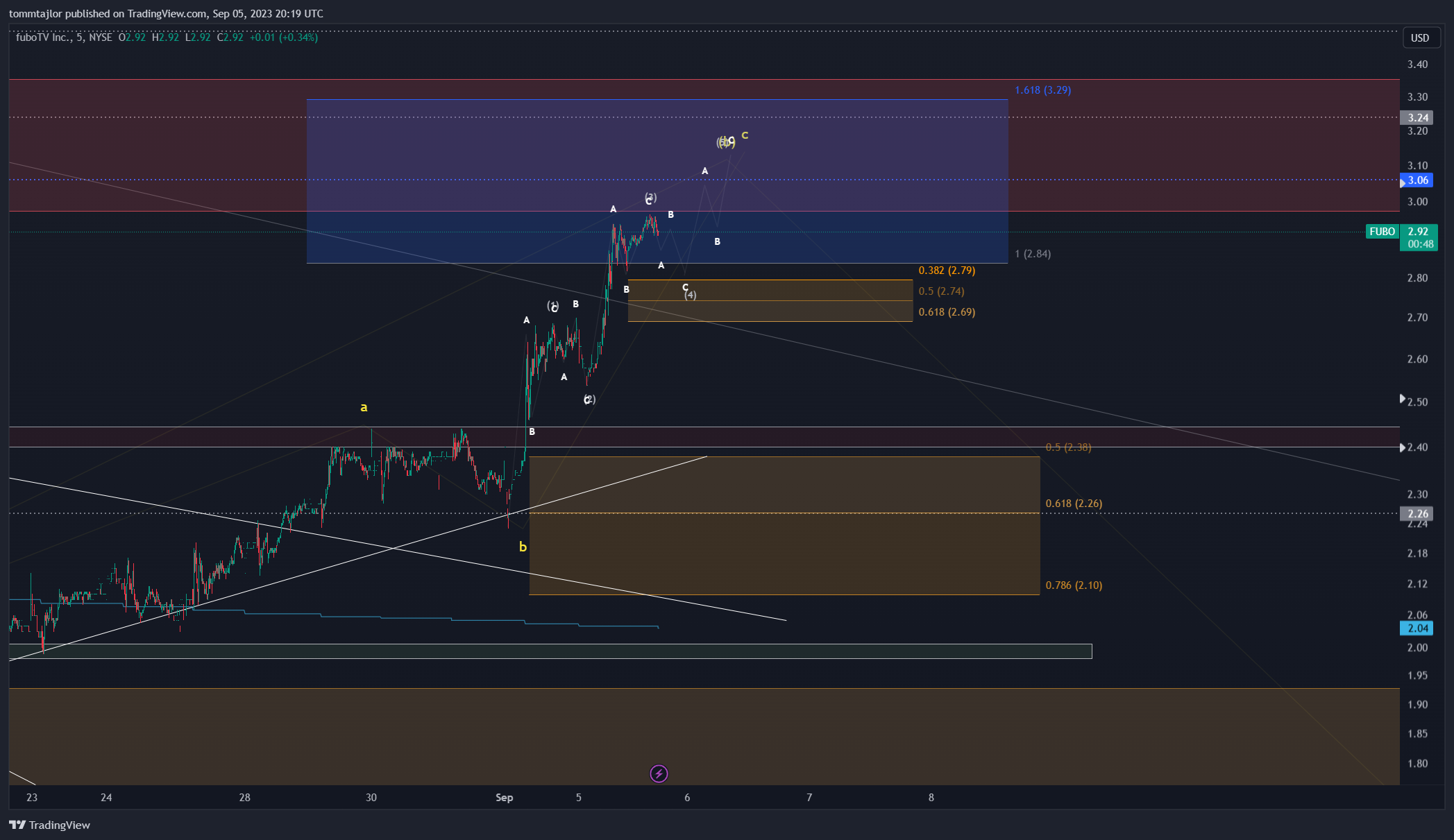Click date 8 on the time axis
The image size is (1454, 840).
pyautogui.click(x=931, y=798)
